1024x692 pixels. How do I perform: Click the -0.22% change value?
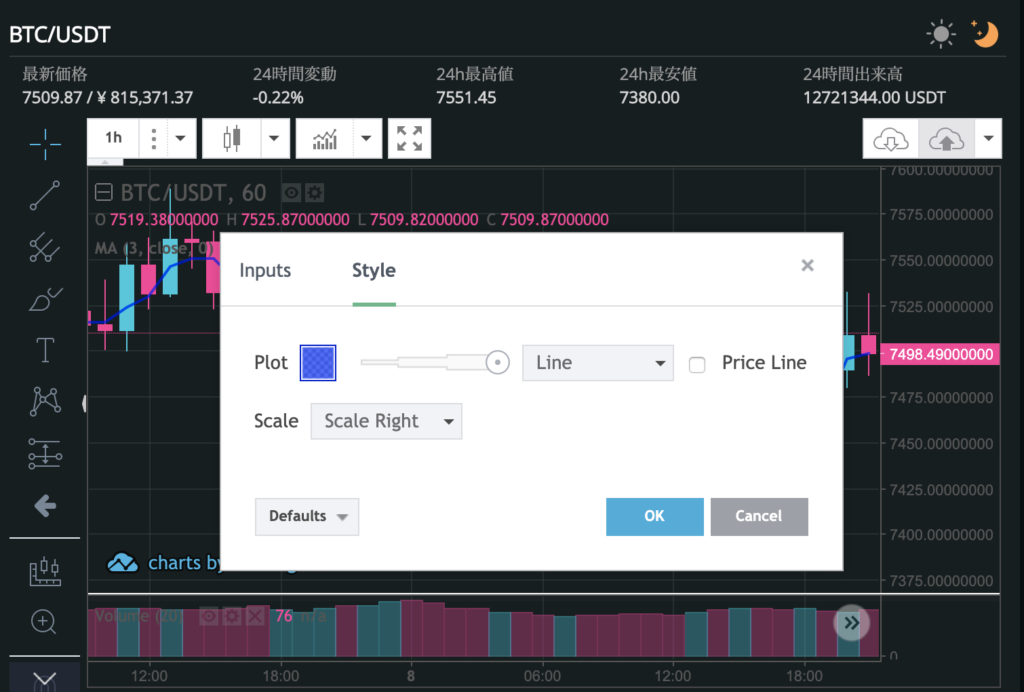(x=278, y=98)
